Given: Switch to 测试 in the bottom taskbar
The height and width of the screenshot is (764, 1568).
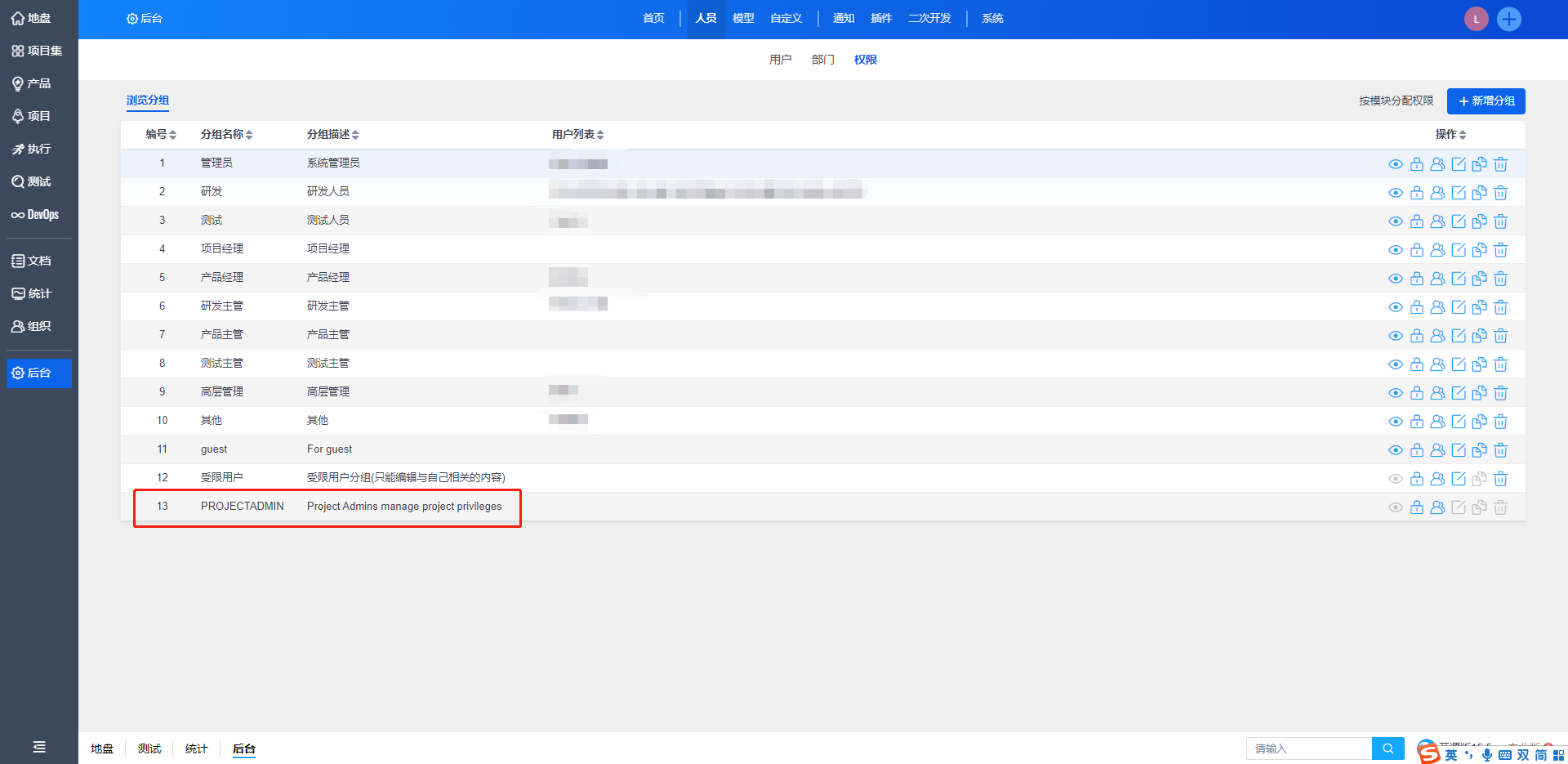Looking at the screenshot, I should (149, 748).
